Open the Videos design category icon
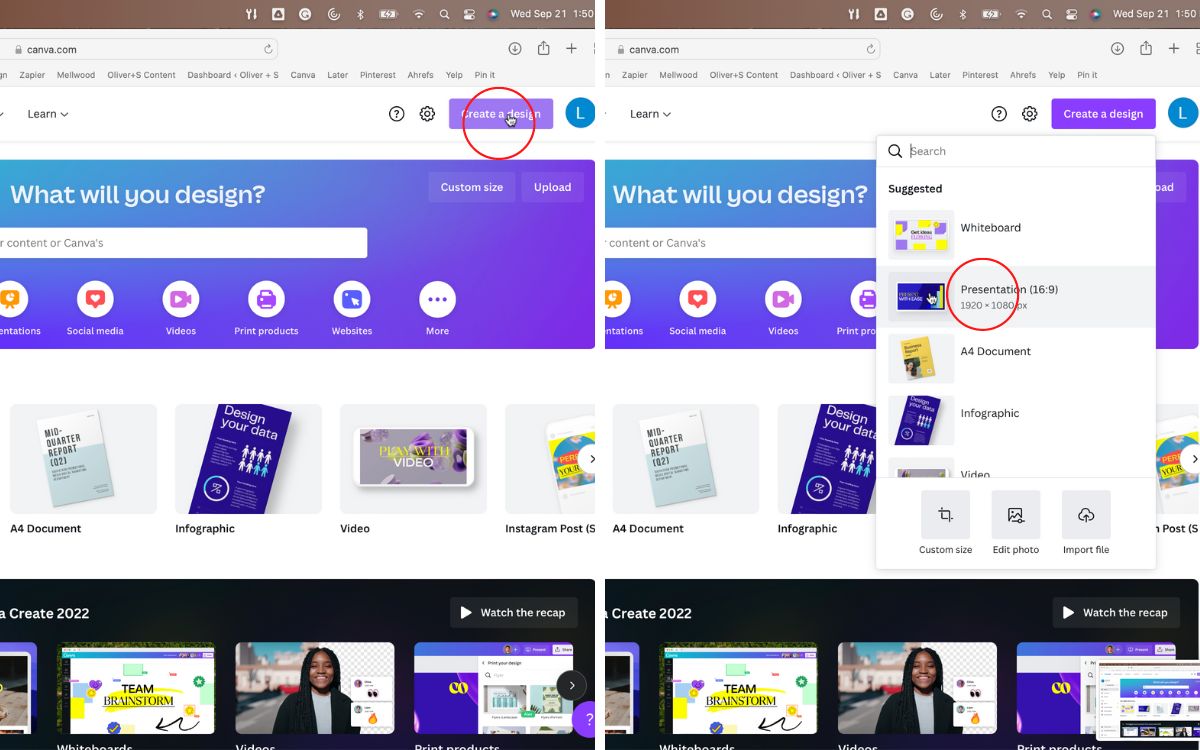 coord(180,300)
